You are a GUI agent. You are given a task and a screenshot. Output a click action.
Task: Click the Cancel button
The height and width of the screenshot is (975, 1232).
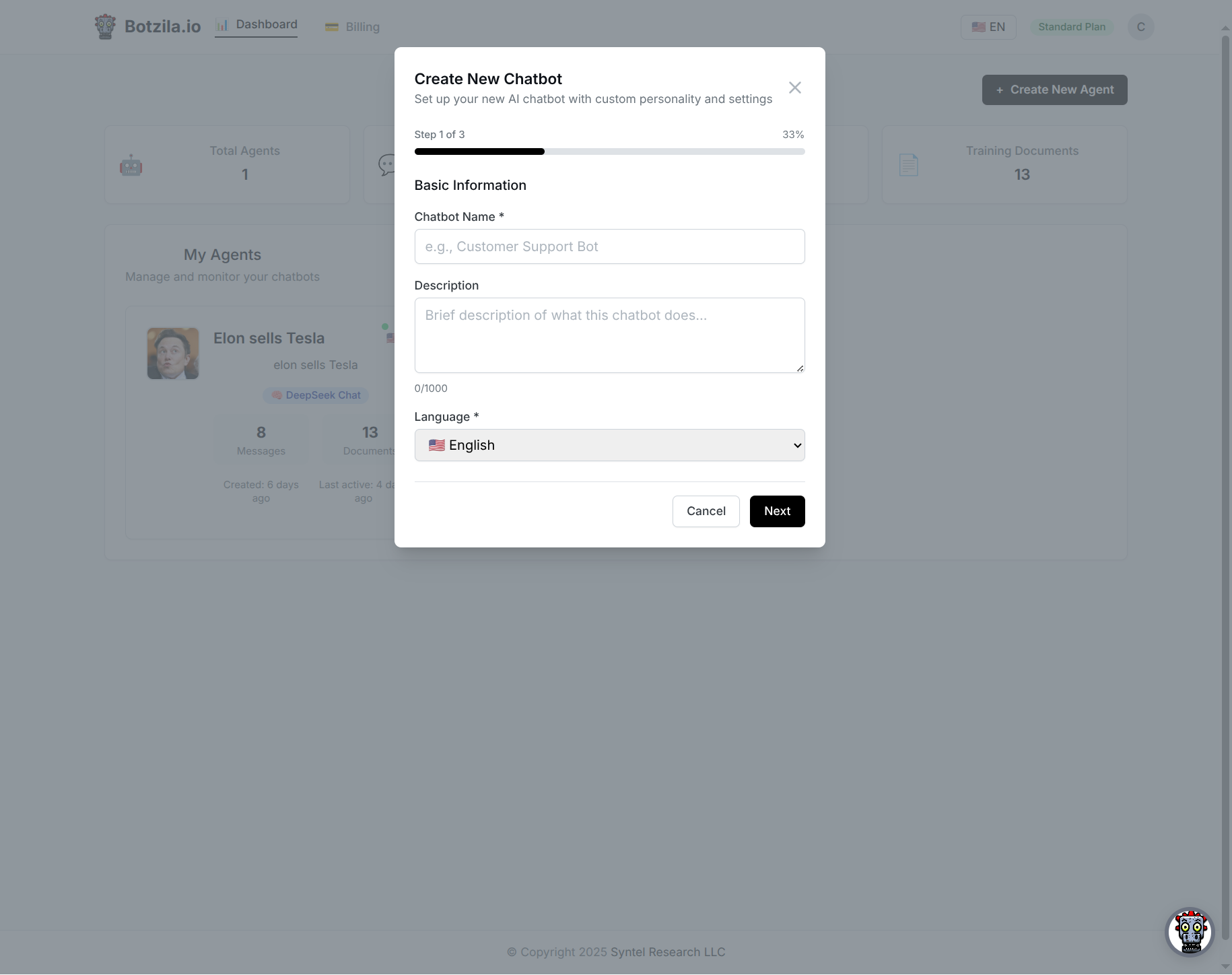coord(706,511)
